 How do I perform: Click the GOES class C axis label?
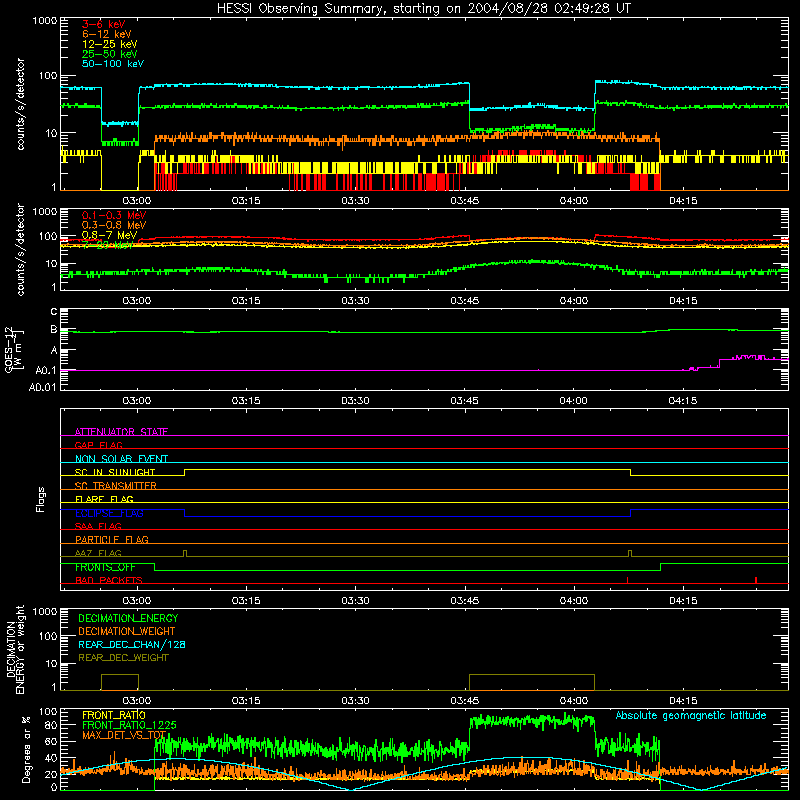coord(54,311)
